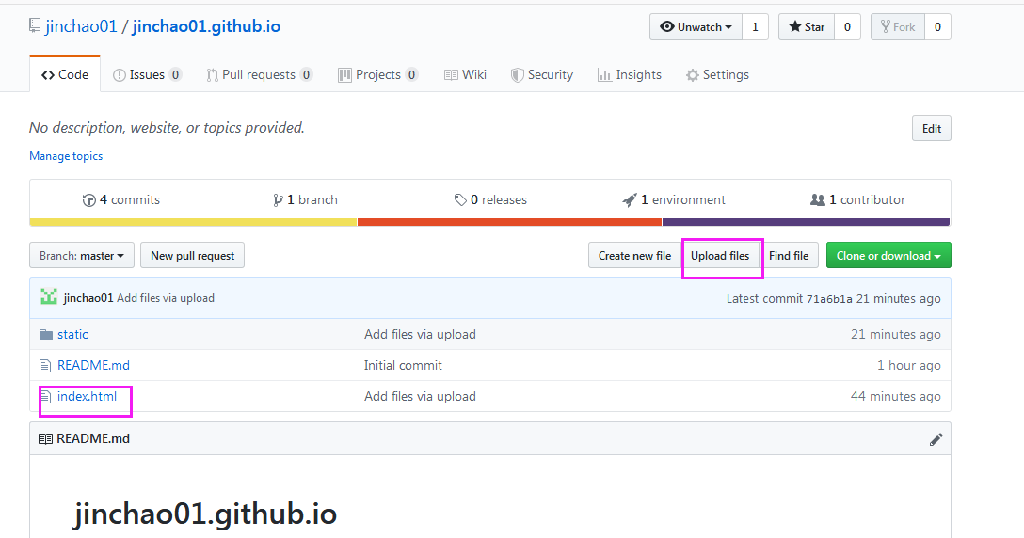Click the purple language bar segment
Image resolution: width=1024 pixels, height=538 pixels.
tap(807, 222)
